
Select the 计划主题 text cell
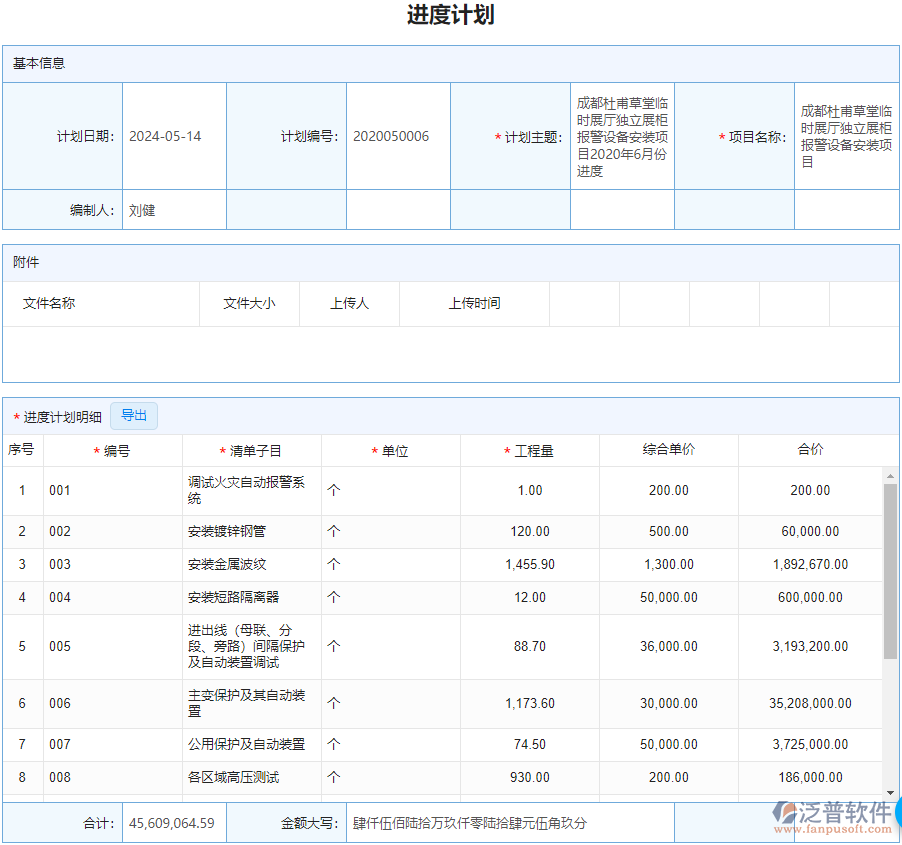(621, 136)
